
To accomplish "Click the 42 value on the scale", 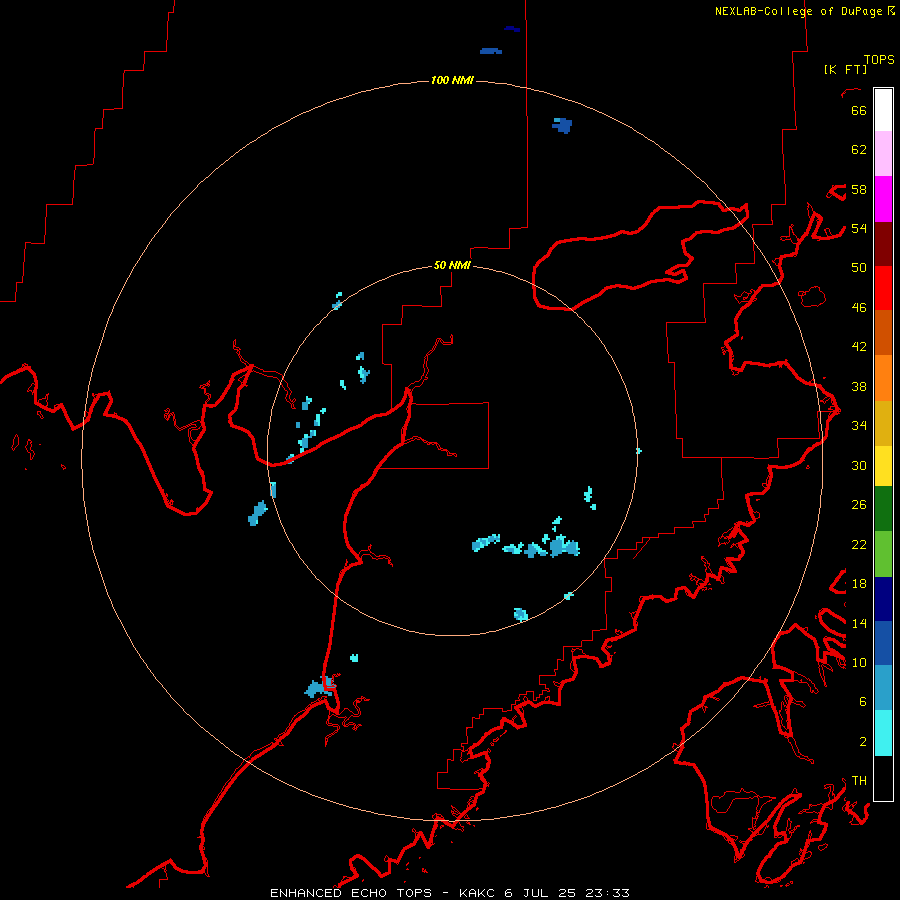I will tap(859, 347).
